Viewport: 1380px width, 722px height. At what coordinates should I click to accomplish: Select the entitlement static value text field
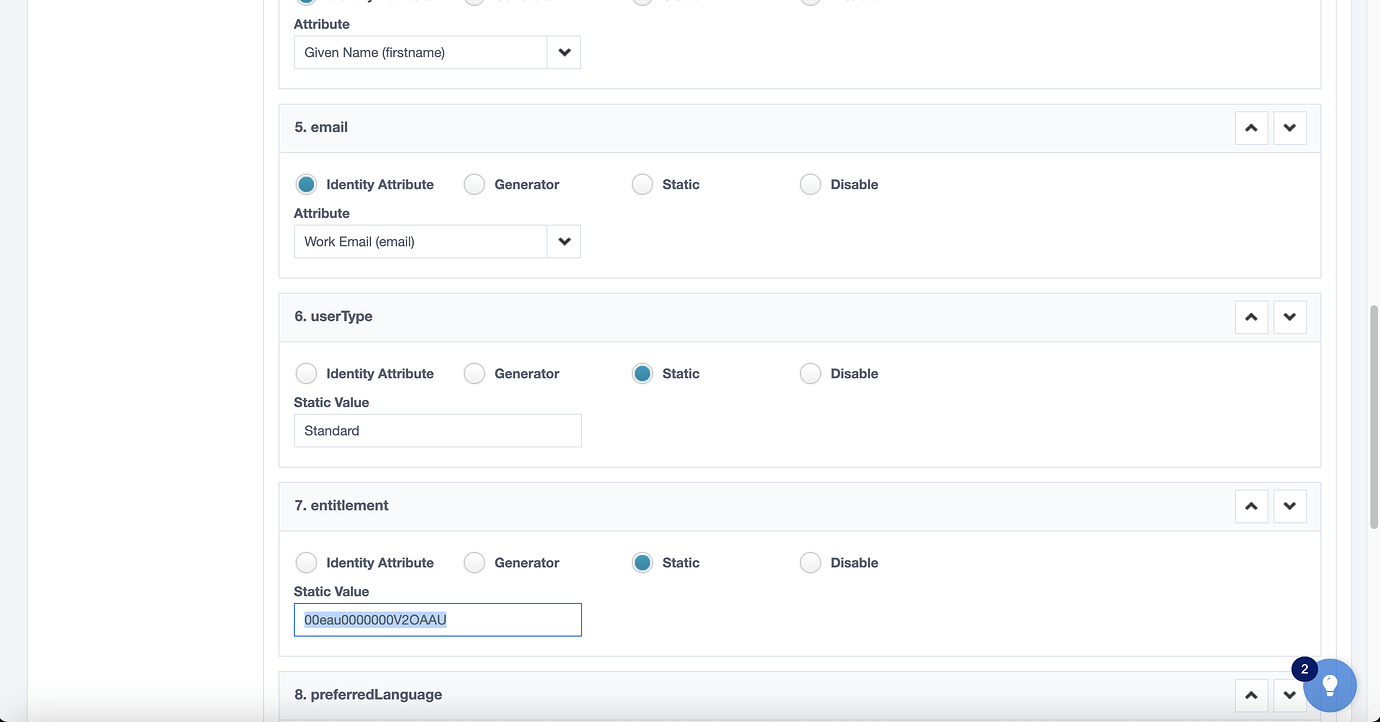coord(437,619)
